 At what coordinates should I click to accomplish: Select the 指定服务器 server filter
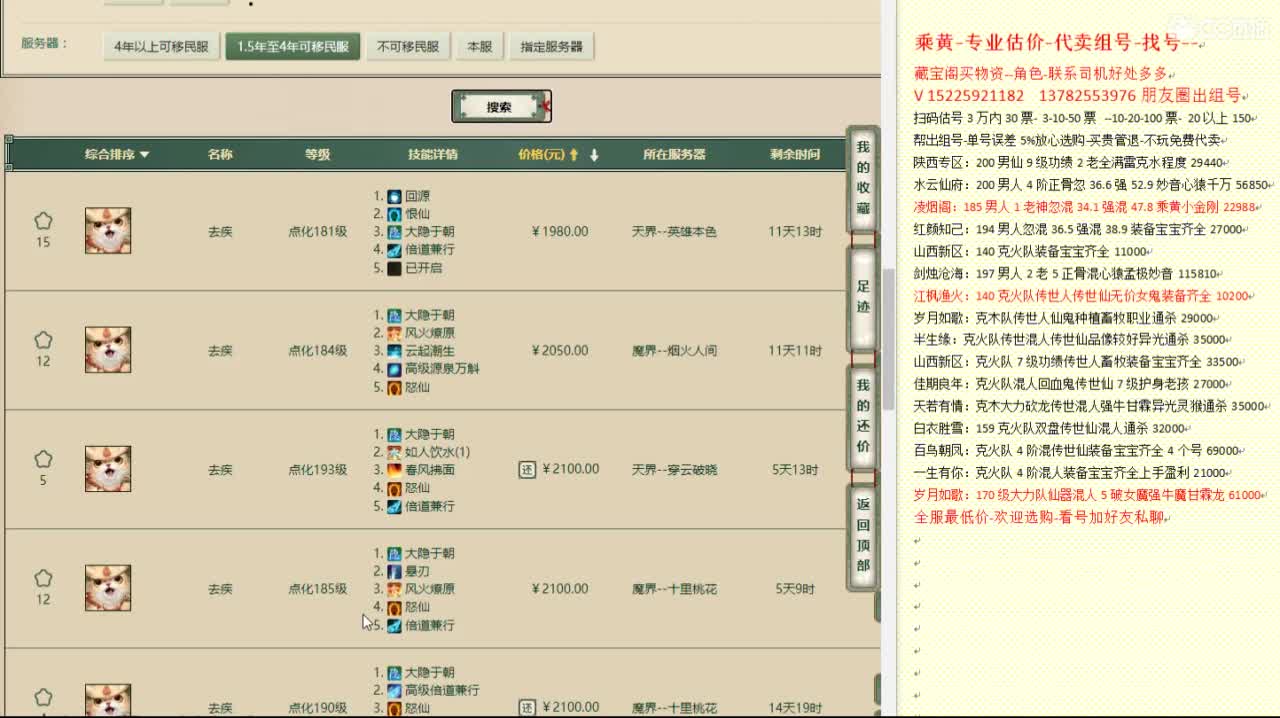click(x=551, y=46)
